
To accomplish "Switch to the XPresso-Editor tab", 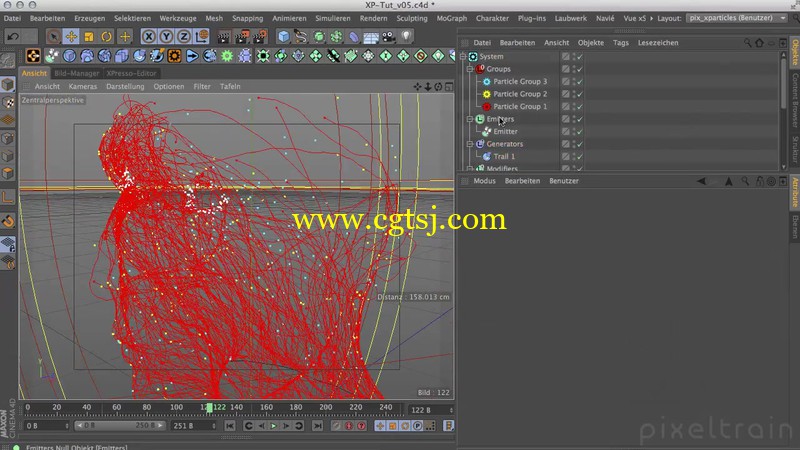I will (x=131, y=73).
